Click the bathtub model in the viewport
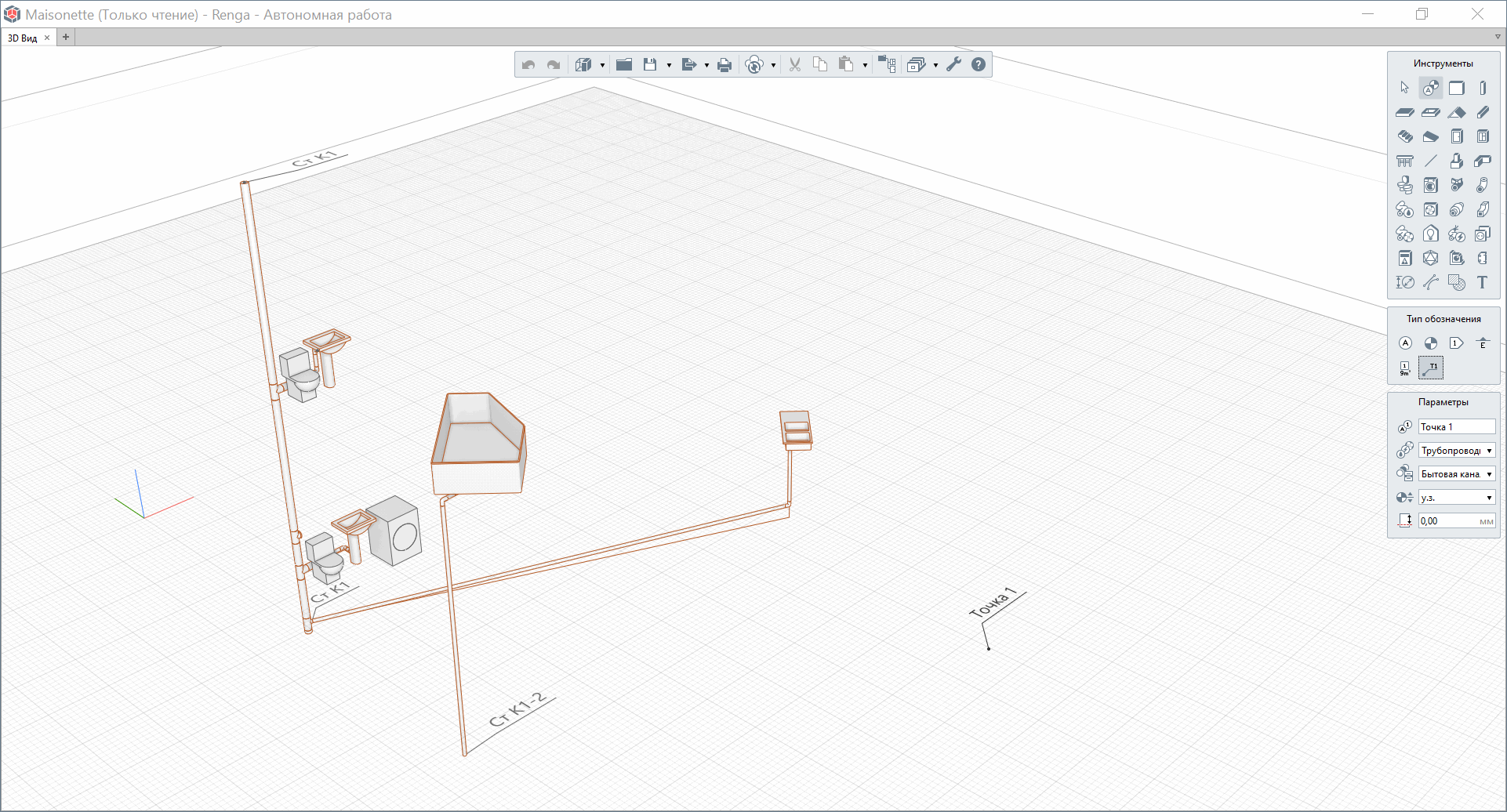The width and height of the screenshot is (1507, 812). [478, 444]
